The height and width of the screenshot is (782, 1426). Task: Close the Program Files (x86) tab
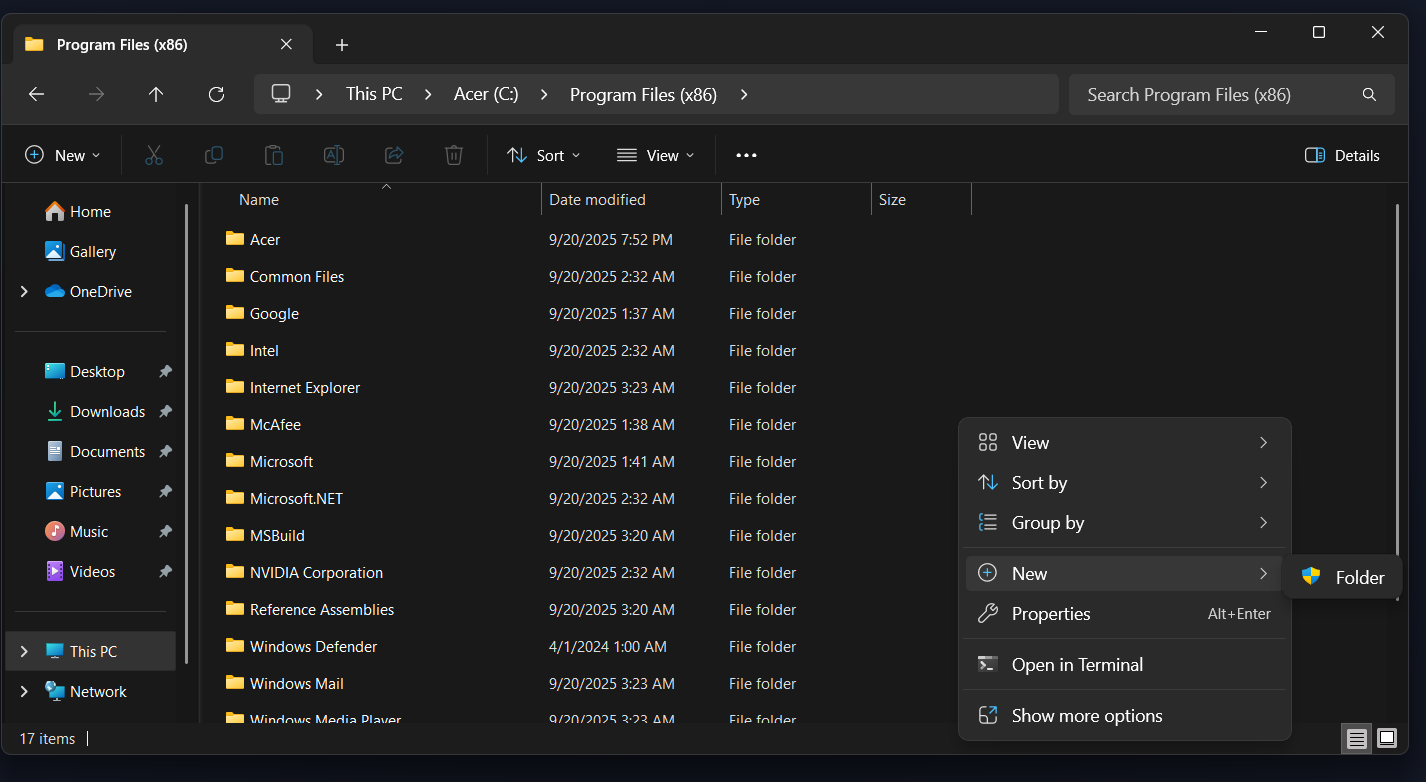point(286,44)
